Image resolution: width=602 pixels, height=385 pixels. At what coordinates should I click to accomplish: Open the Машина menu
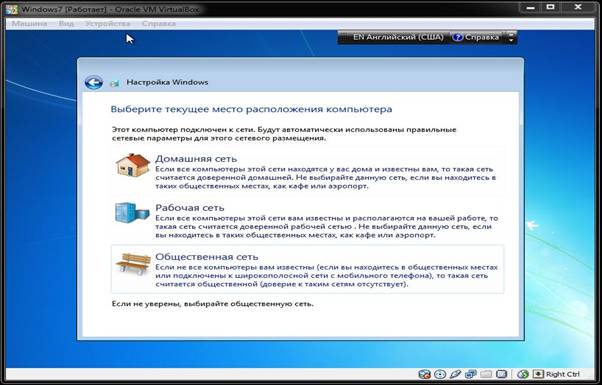[x=29, y=24]
